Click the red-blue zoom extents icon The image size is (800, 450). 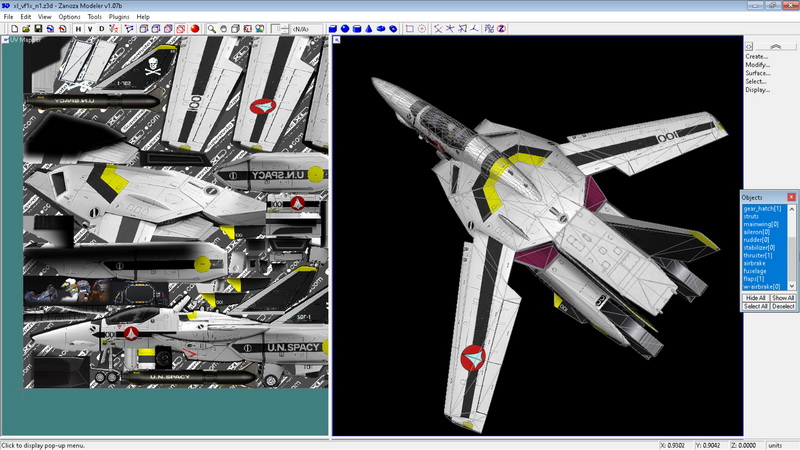[x=247, y=29]
